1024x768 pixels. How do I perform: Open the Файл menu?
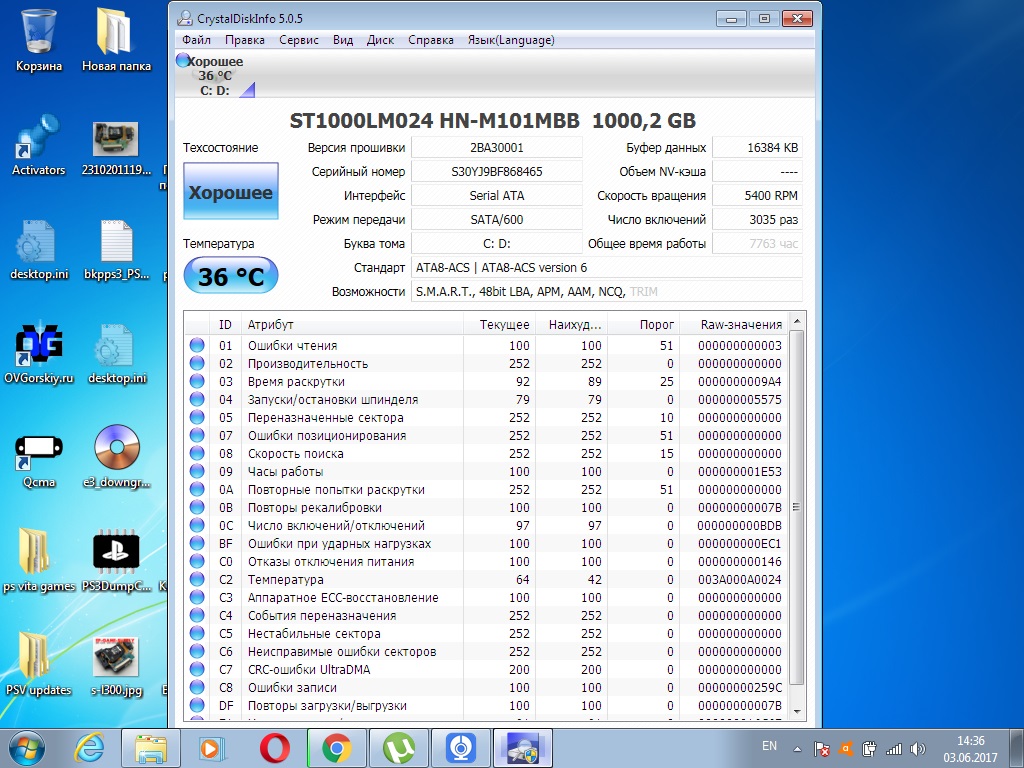pyautogui.click(x=196, y=40)
